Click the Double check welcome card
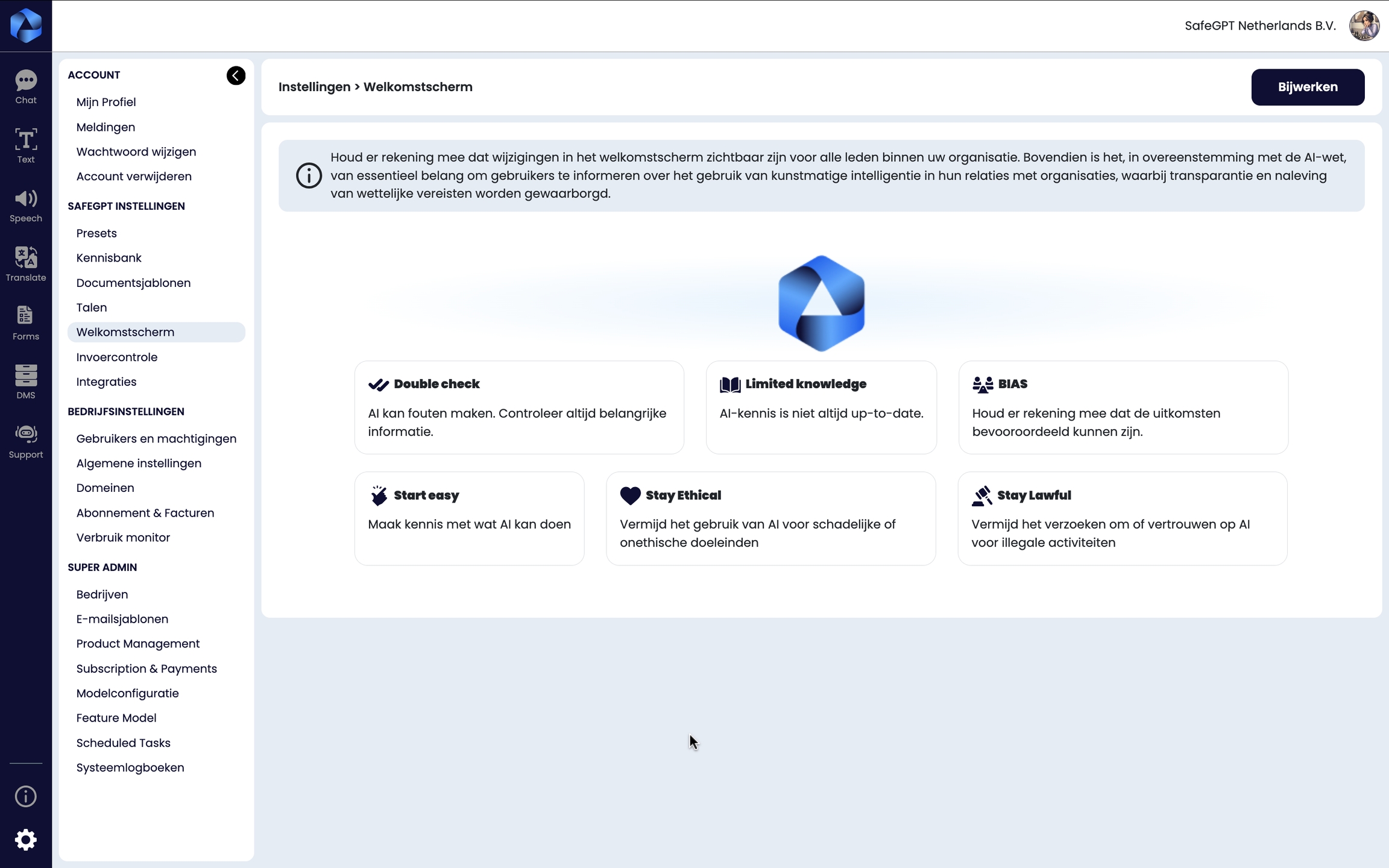Viewport: 1389px width, 868px height. click(x=518, y=407)
